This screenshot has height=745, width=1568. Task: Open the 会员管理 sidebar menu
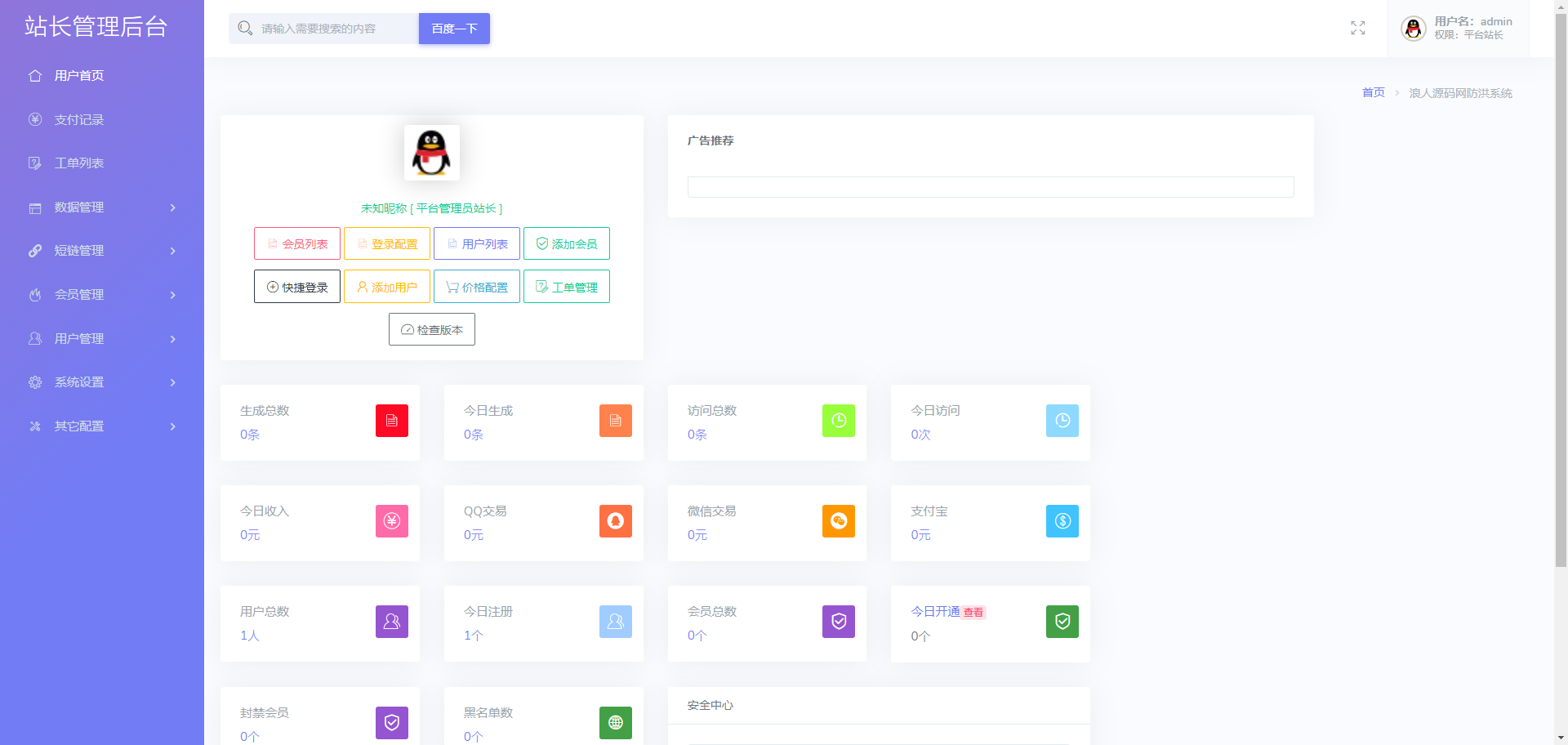(x=102, y=295)
